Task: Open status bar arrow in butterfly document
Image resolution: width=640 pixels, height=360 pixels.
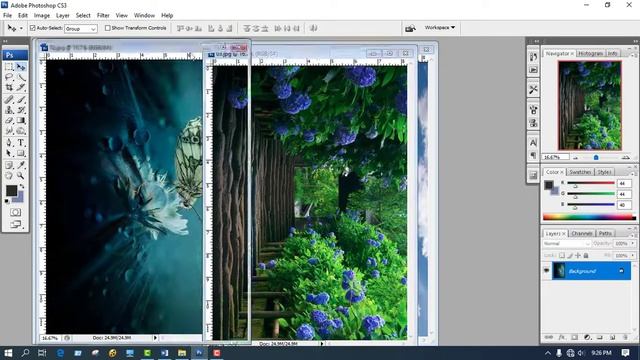Action: [155, 338]
